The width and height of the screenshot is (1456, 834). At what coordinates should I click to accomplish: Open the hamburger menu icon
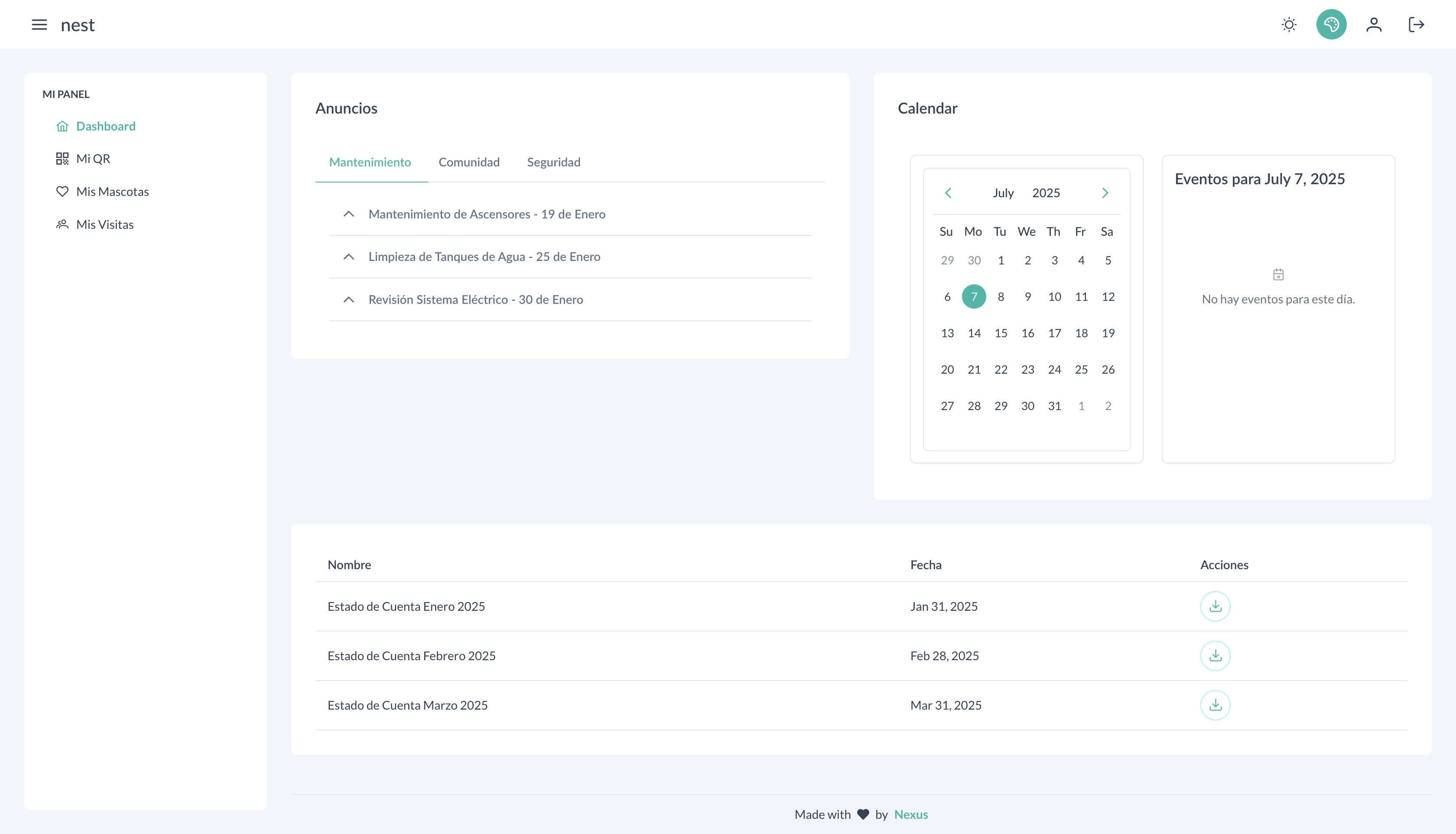(39, 25)
